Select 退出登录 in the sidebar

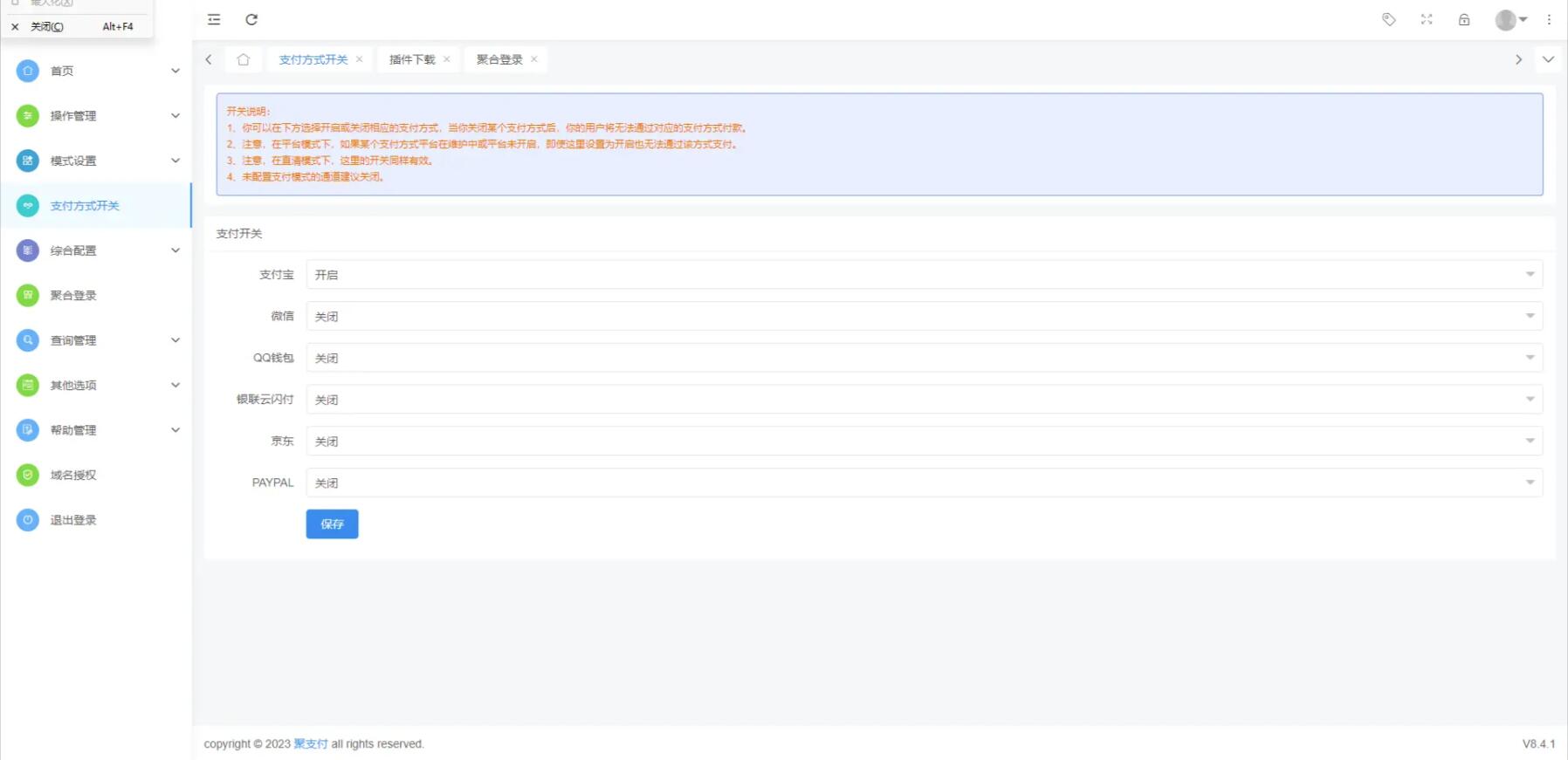tap(73, 520)
